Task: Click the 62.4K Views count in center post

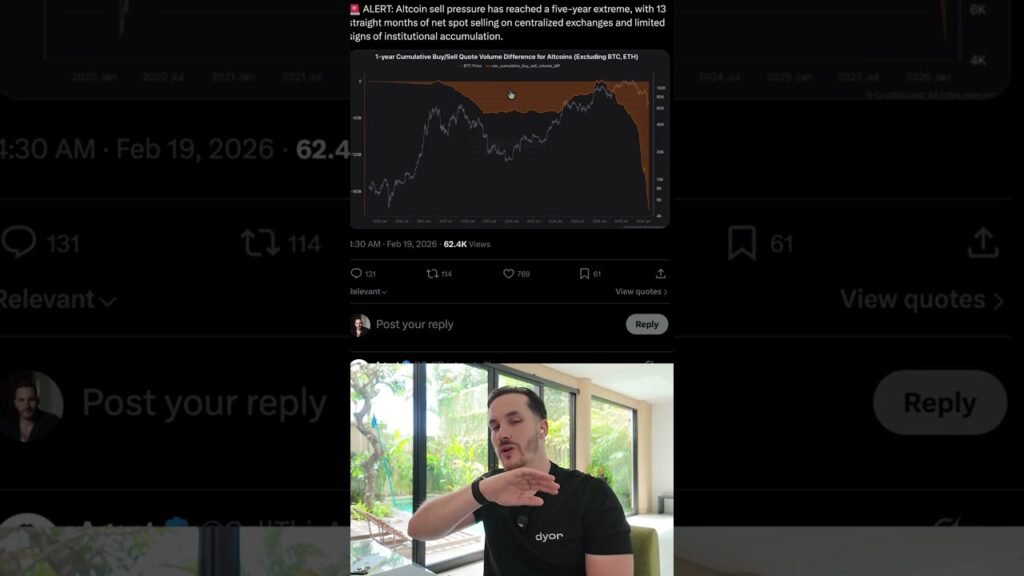Action: tap(466, 244)
